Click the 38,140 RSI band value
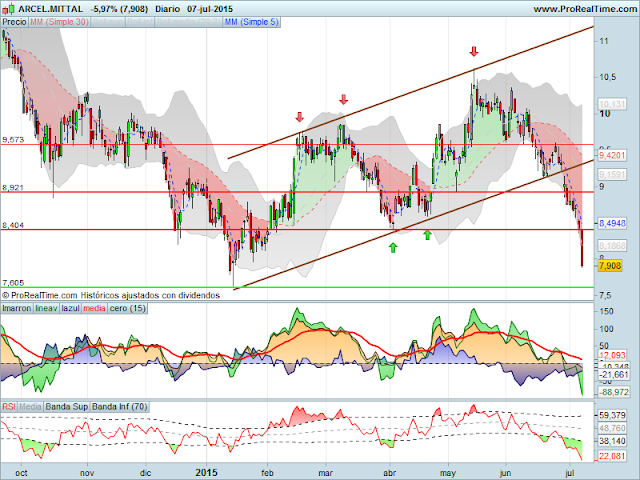 tap(612, 441)
